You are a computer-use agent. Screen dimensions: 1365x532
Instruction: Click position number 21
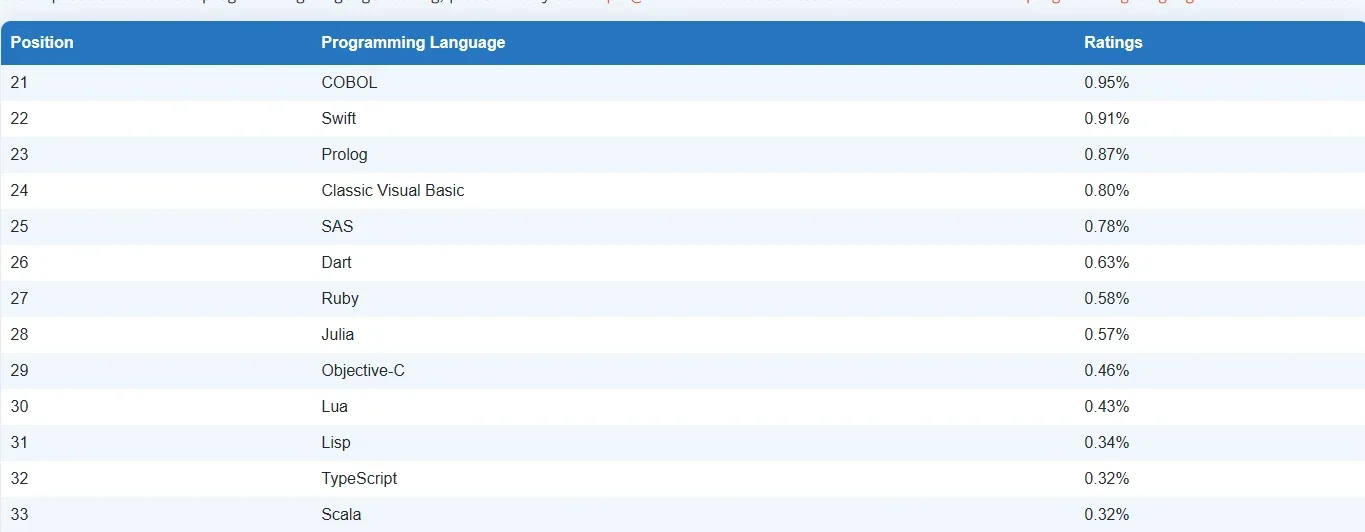point(19,83)
